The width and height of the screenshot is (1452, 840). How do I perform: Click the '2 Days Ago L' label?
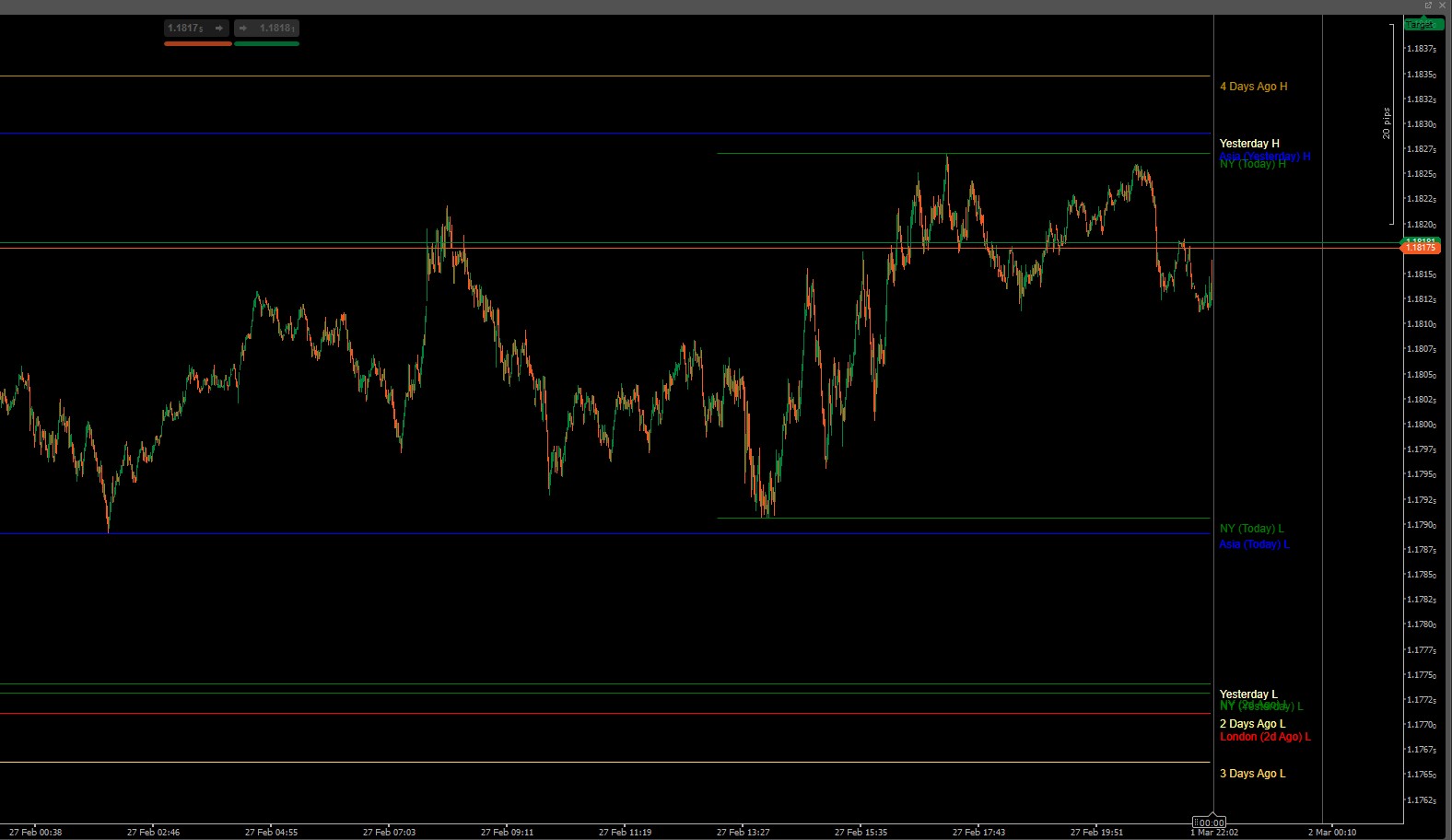(1252, 724)
